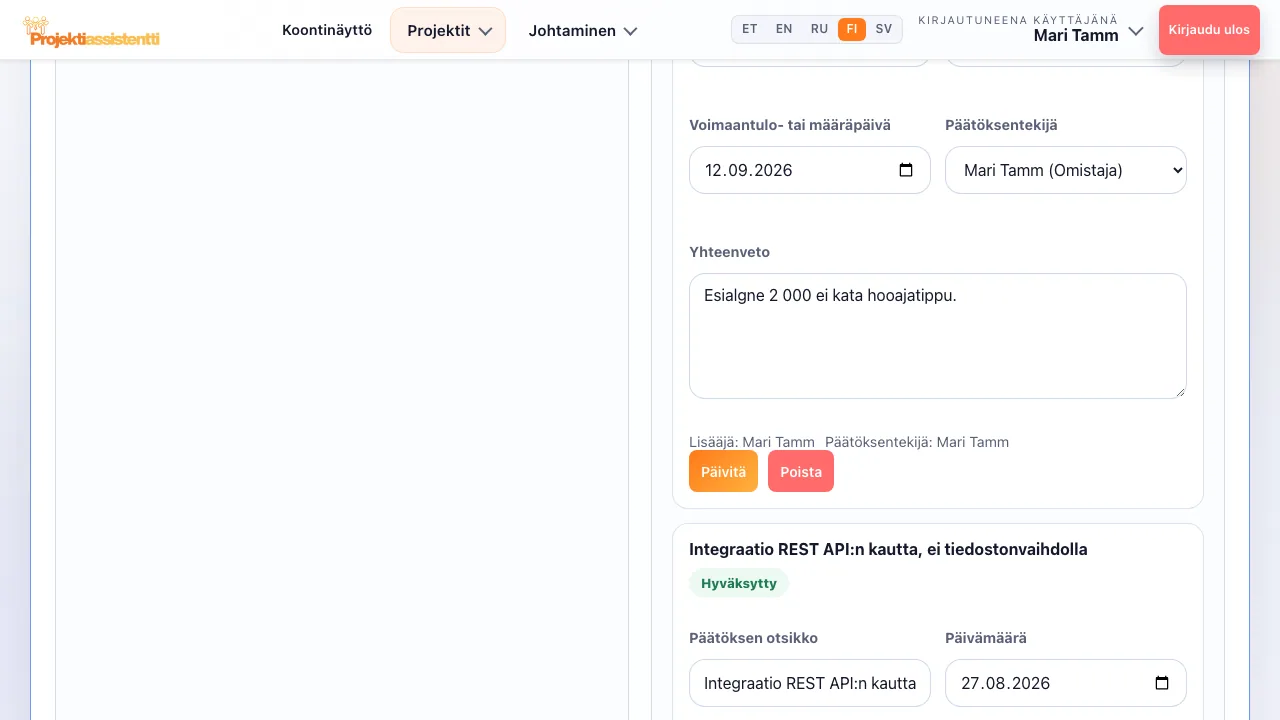Click the chevron next to Projektit
Screen dimensions: 1280x720
pos(486,31)
